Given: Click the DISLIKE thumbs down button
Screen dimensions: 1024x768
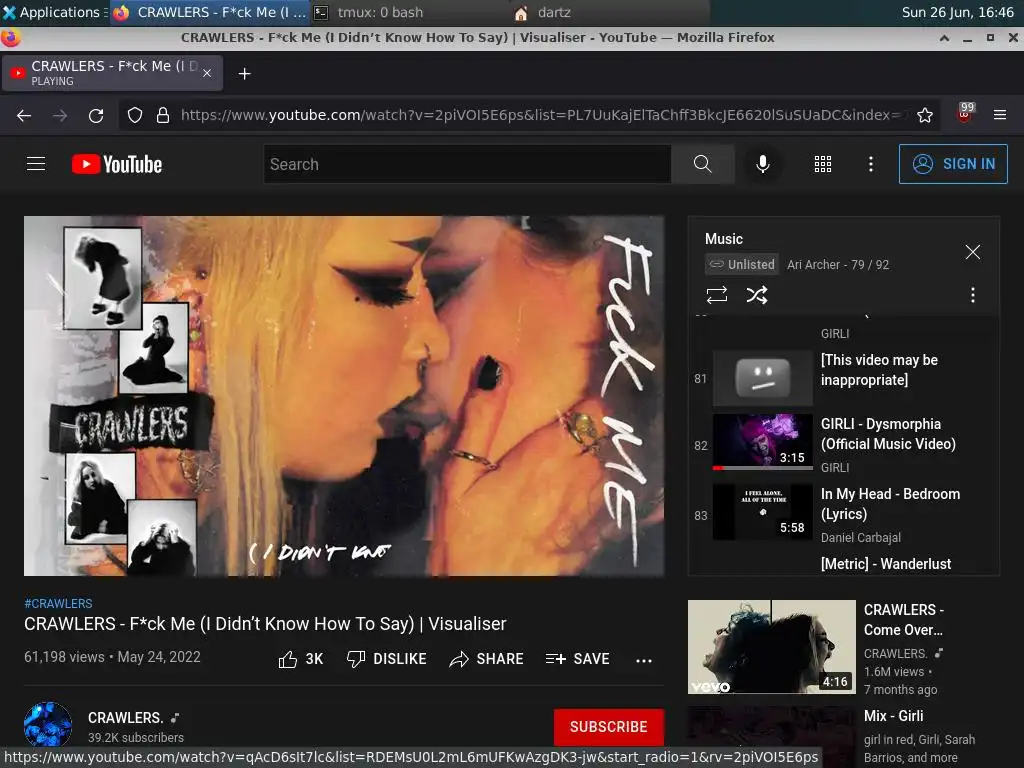Looking at the screenshot, I should tap(387, 660).
